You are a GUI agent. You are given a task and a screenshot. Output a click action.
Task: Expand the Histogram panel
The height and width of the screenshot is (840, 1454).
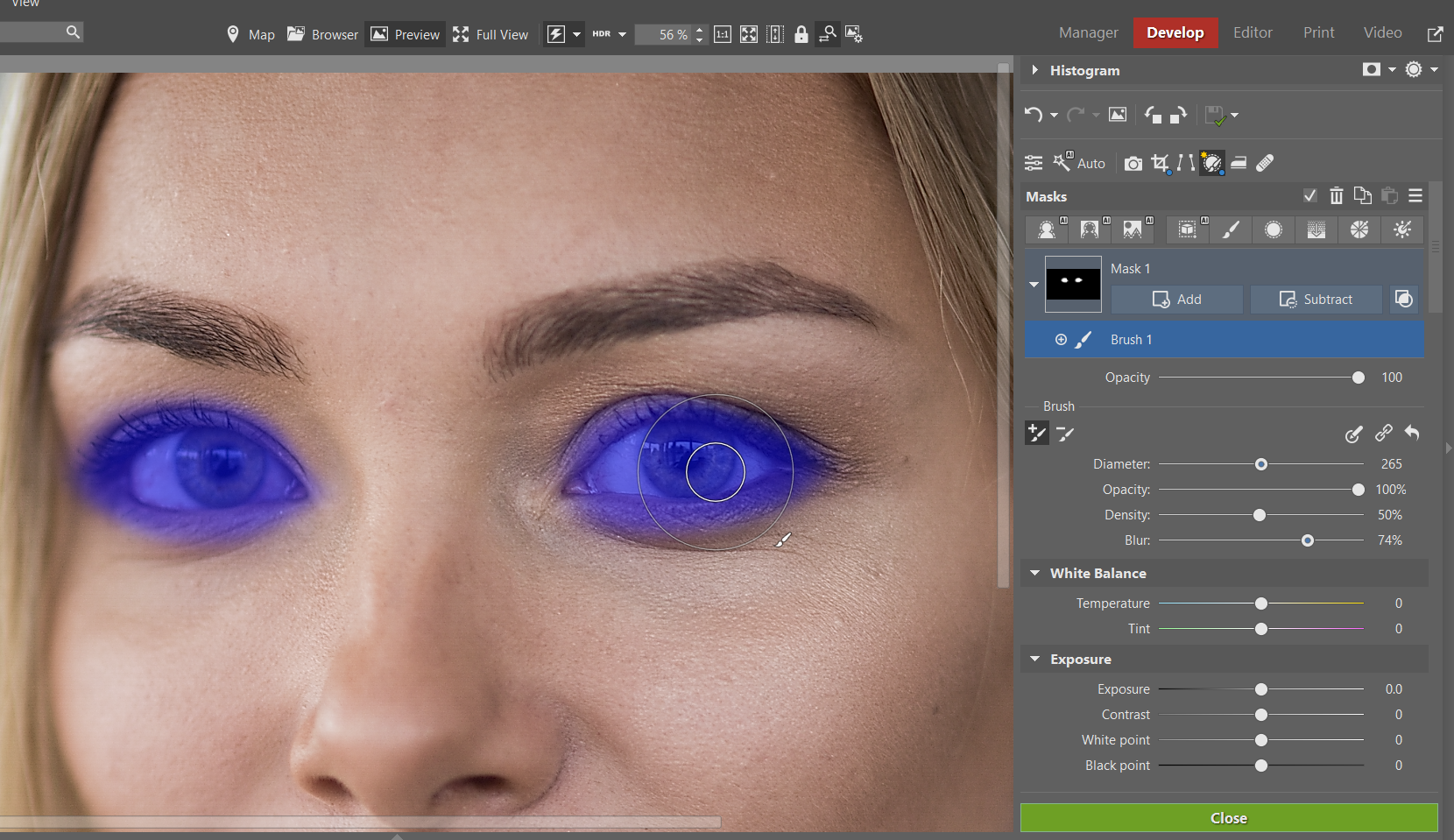[1035, 70]
